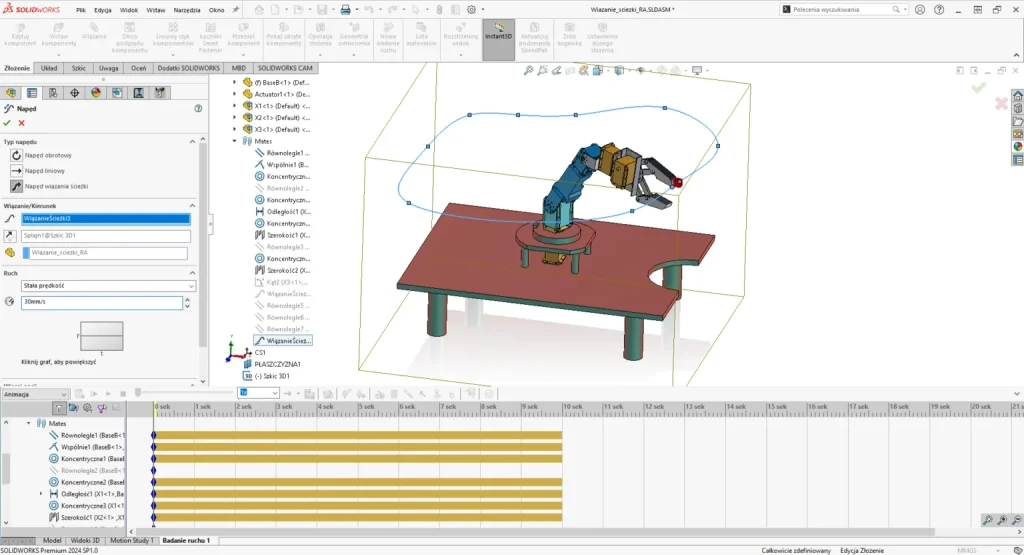Collapse the Ruch section

point(193,273)
